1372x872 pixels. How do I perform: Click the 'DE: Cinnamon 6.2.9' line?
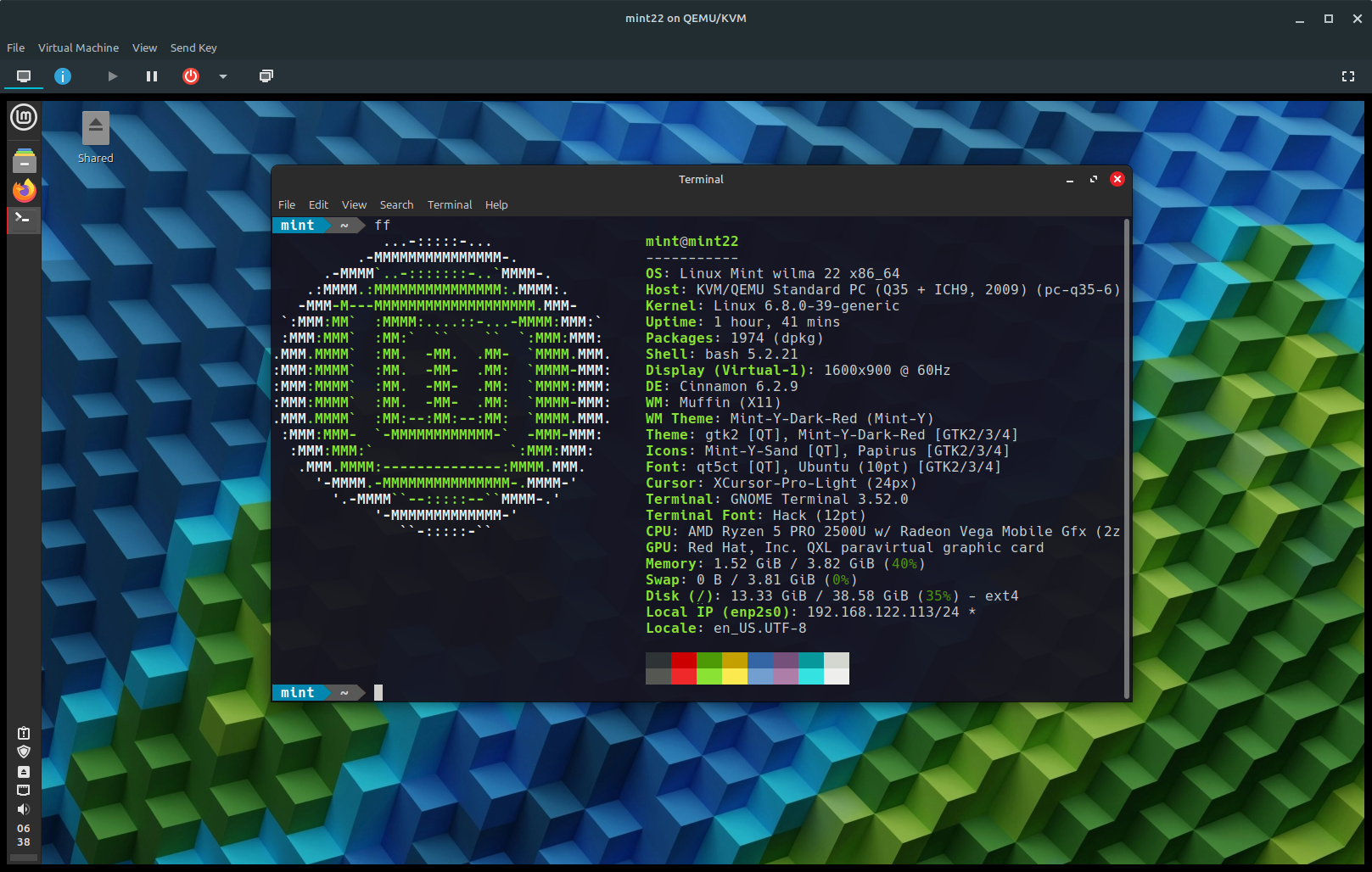click(722, 387)
